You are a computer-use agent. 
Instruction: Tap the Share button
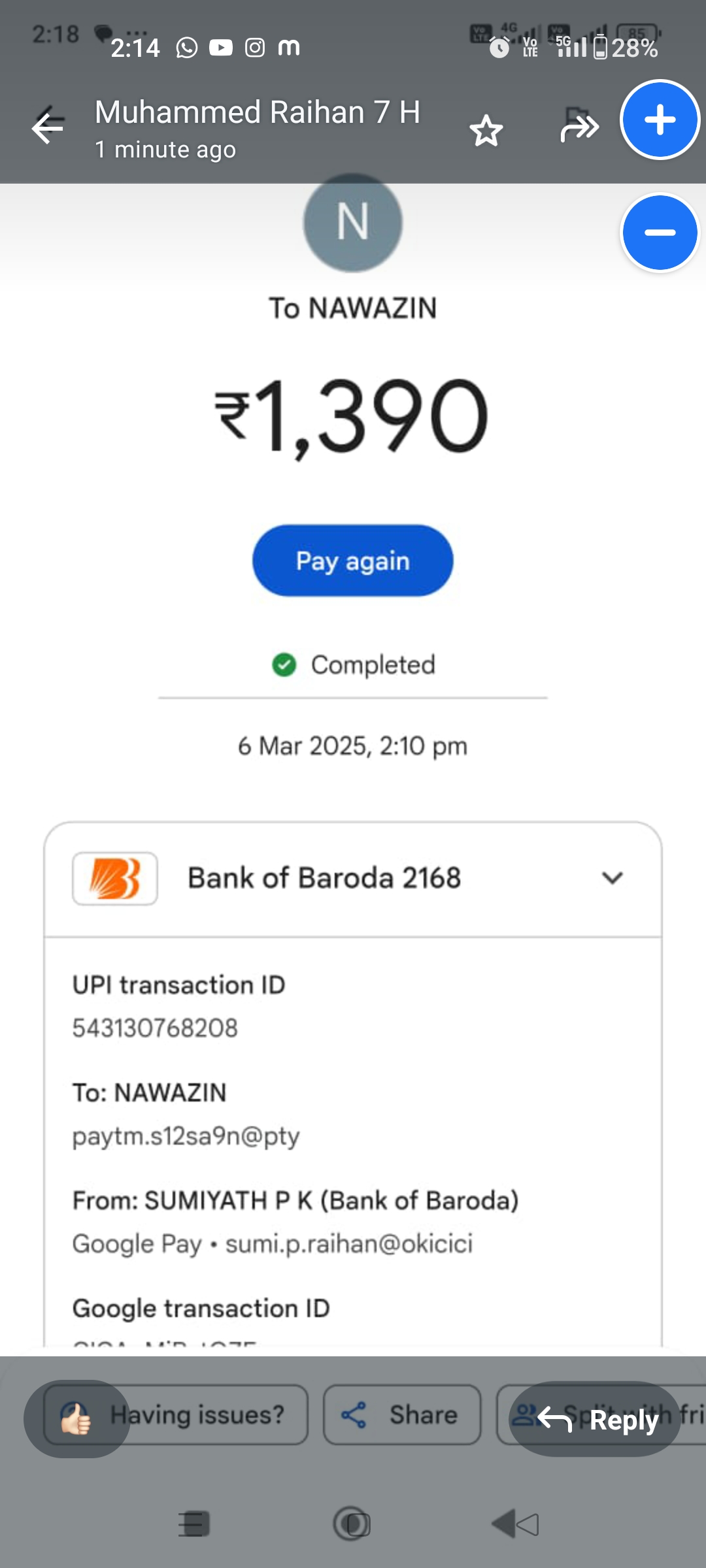[401, 1415]
